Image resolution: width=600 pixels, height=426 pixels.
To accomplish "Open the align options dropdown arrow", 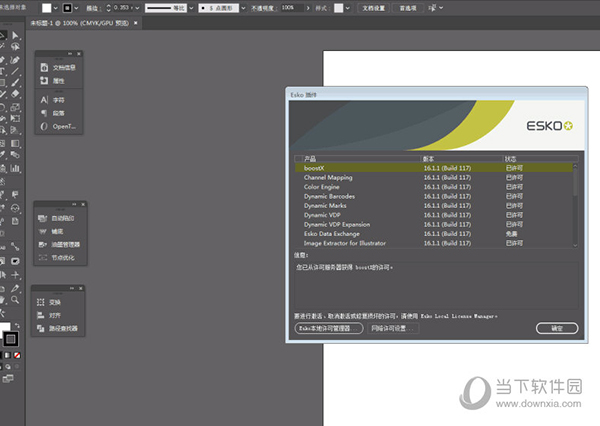I will pyautogui.click(x=441, y=8).
